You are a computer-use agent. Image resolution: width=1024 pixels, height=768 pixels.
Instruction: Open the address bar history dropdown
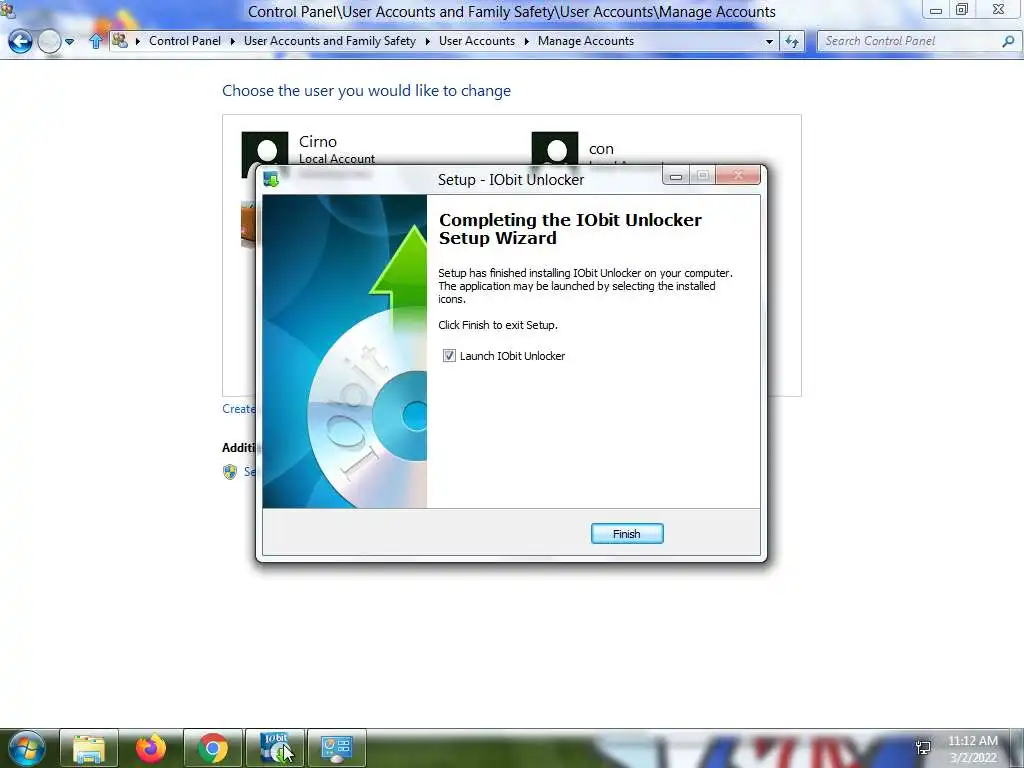tap(769, 41)
